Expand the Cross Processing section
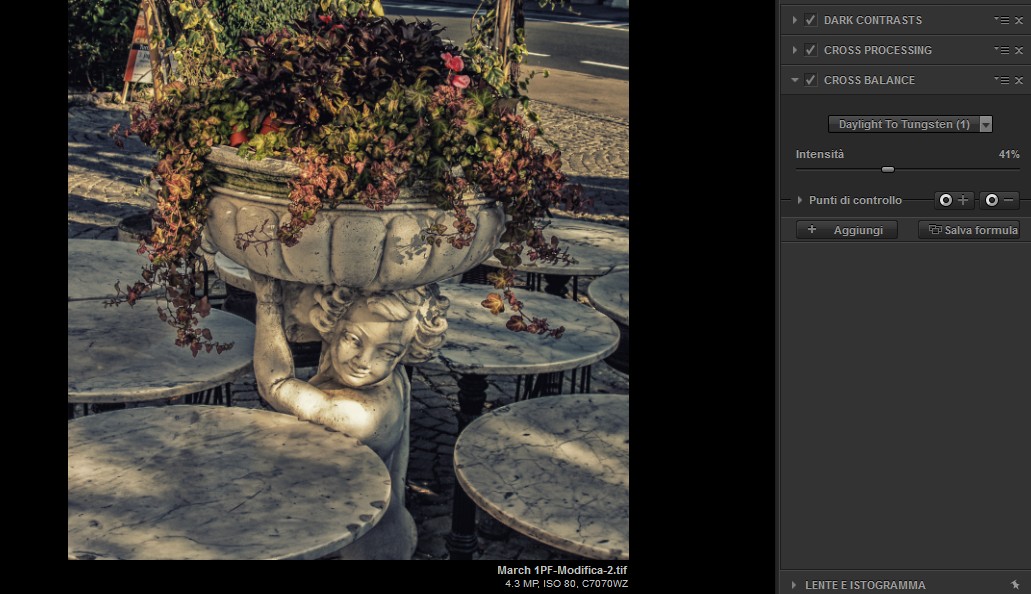 795,50
